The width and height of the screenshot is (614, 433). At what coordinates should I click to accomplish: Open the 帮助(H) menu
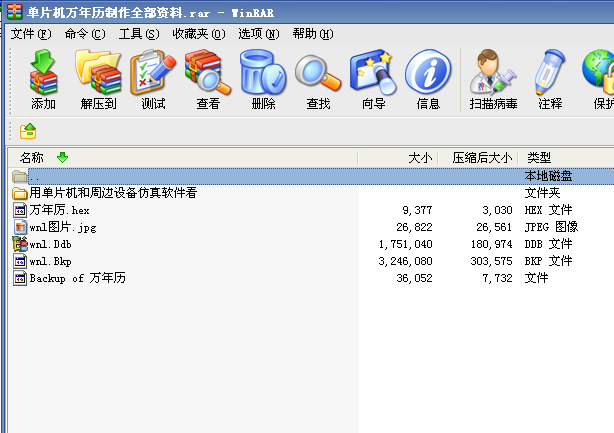313,34
